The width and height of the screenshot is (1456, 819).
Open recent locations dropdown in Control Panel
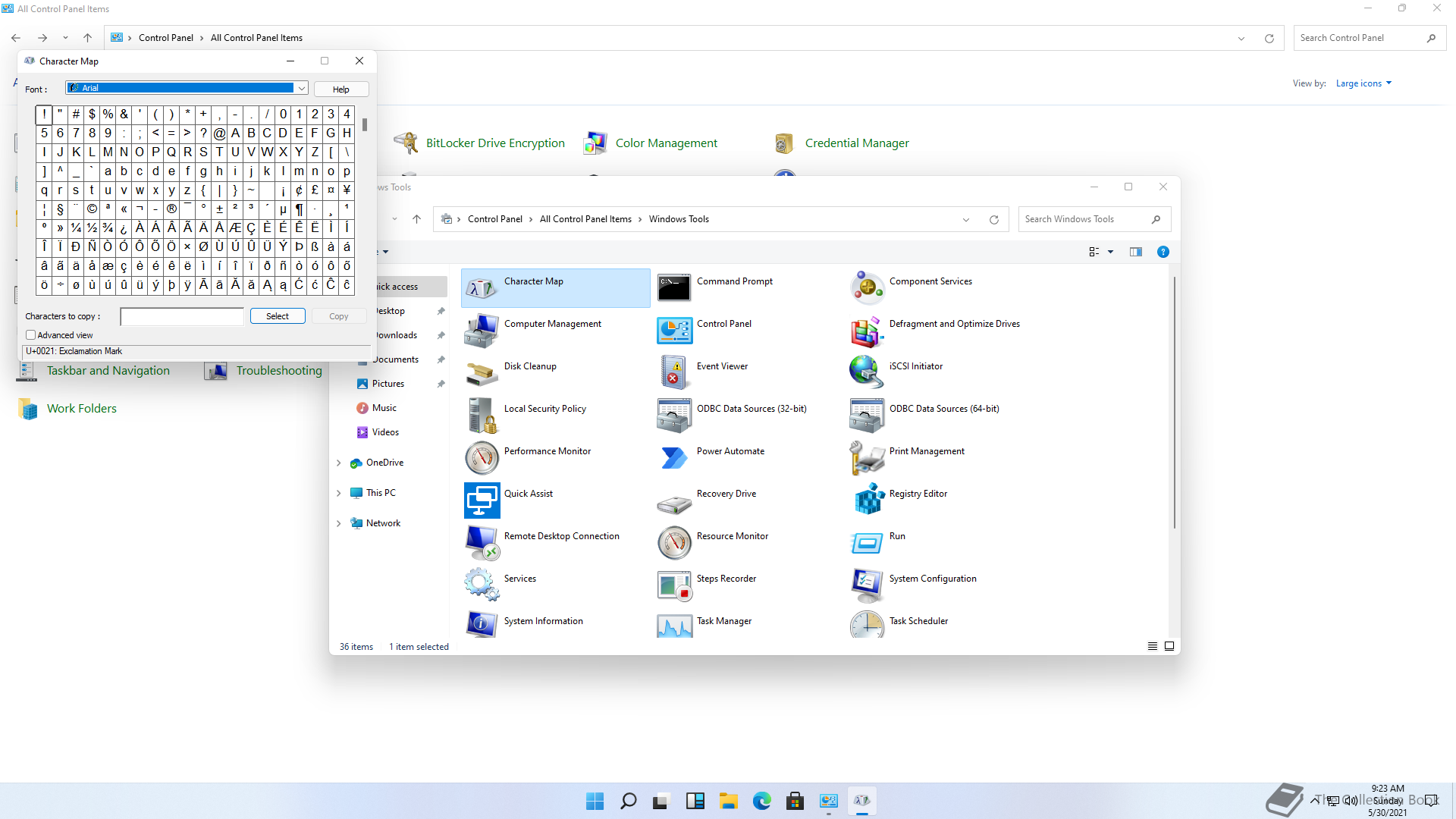pos(65,38)
